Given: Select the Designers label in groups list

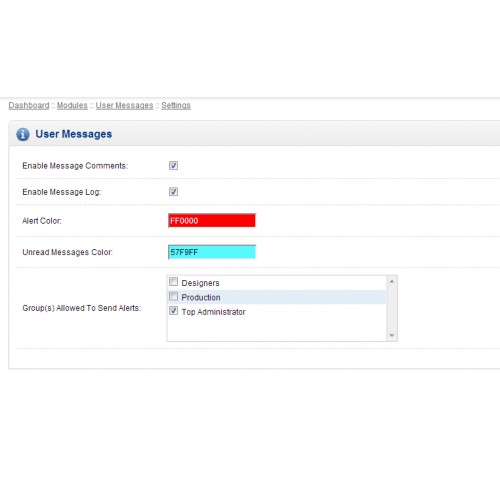Looking at the screenshot, I should (200, 283).
